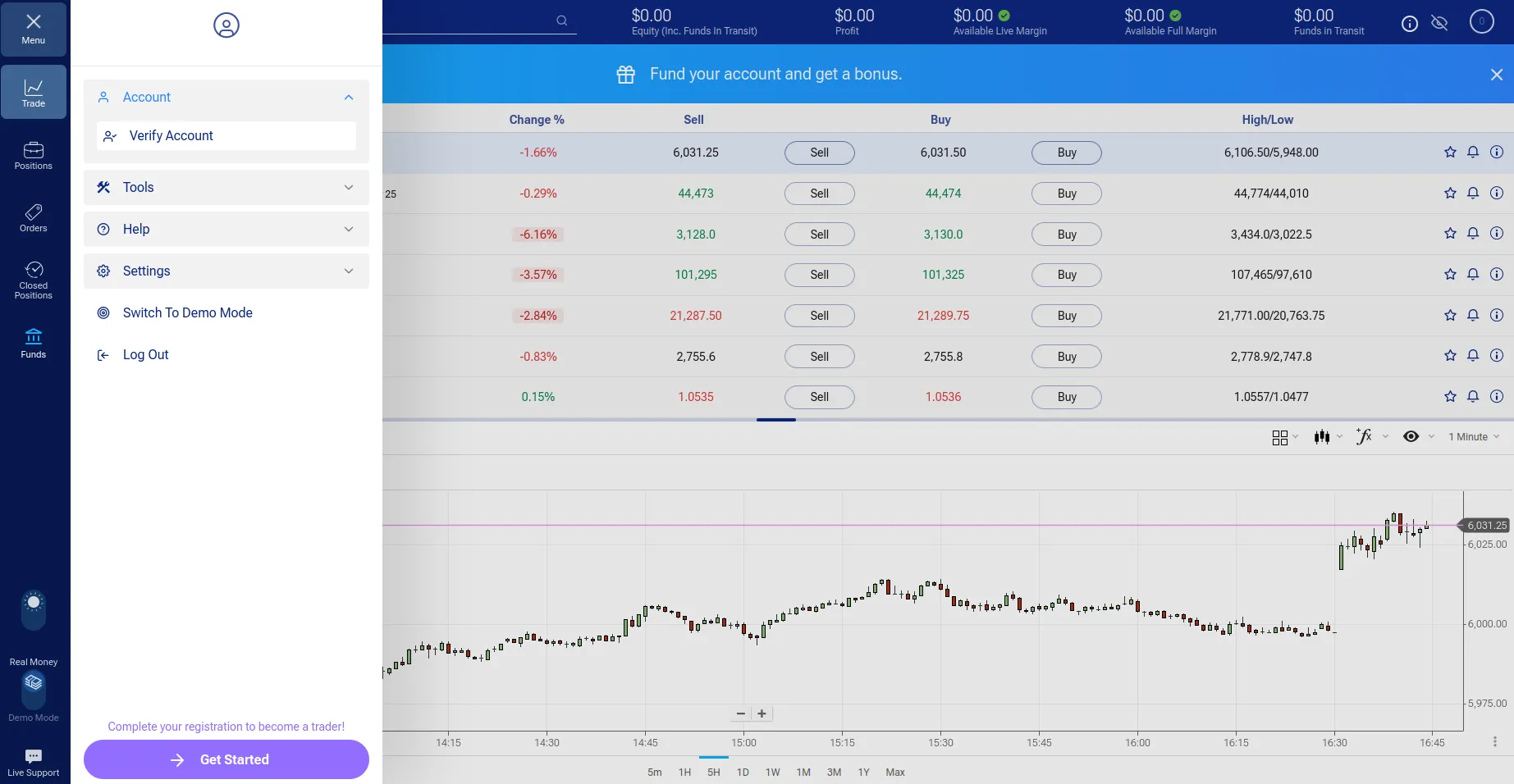Open info for the 6,031.25 row
This screenshot has width=1514, height=784.
(1497, 153)
